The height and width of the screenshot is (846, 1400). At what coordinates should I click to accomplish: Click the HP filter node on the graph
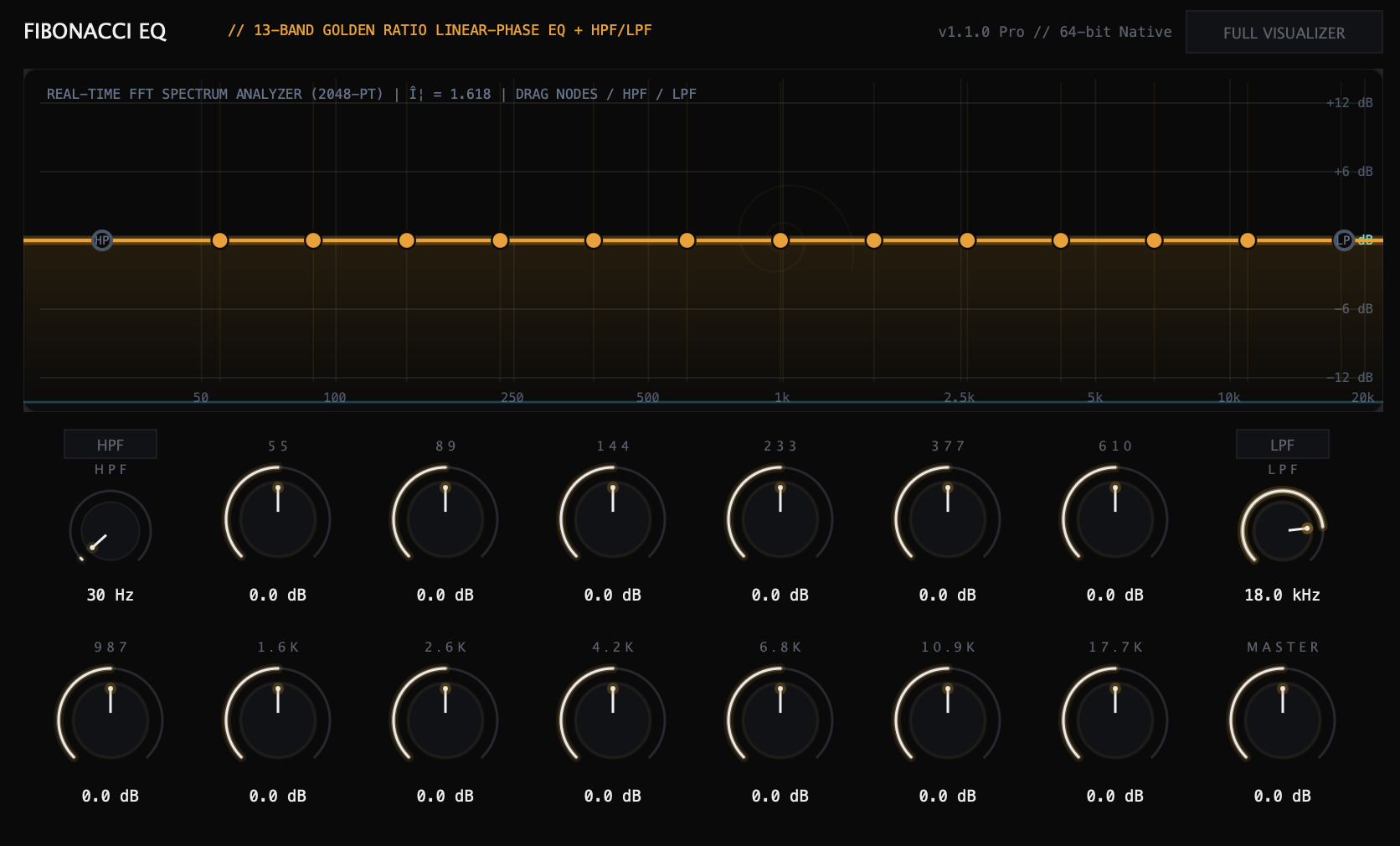(102, 240)
